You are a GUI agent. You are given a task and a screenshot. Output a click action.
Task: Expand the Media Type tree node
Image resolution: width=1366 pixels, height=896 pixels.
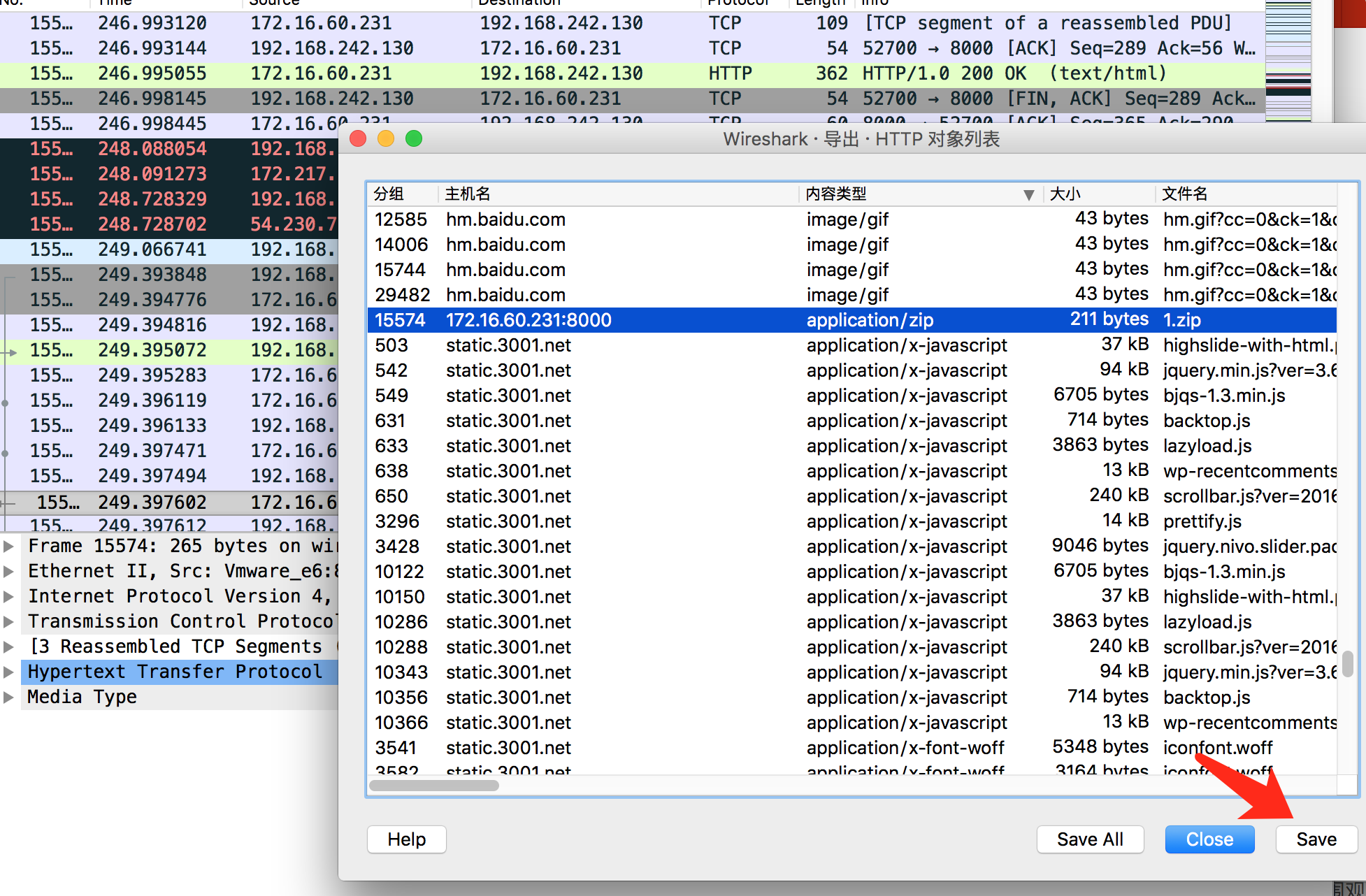pos(9,697)
